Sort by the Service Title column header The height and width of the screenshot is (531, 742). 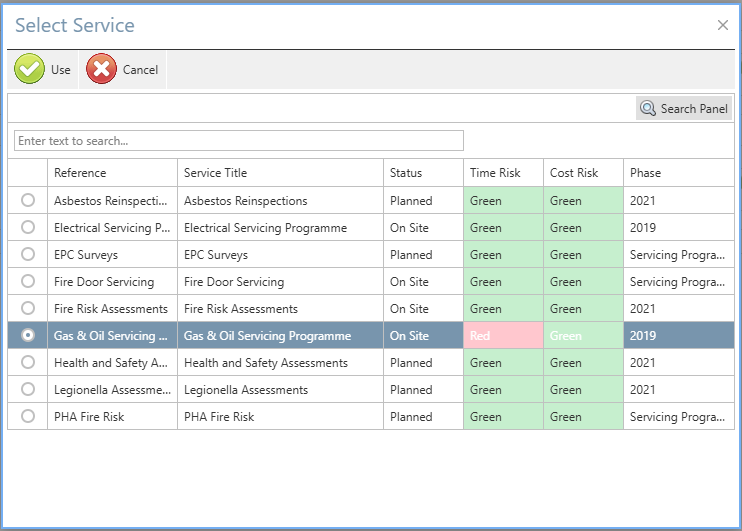tap(215, 173)
